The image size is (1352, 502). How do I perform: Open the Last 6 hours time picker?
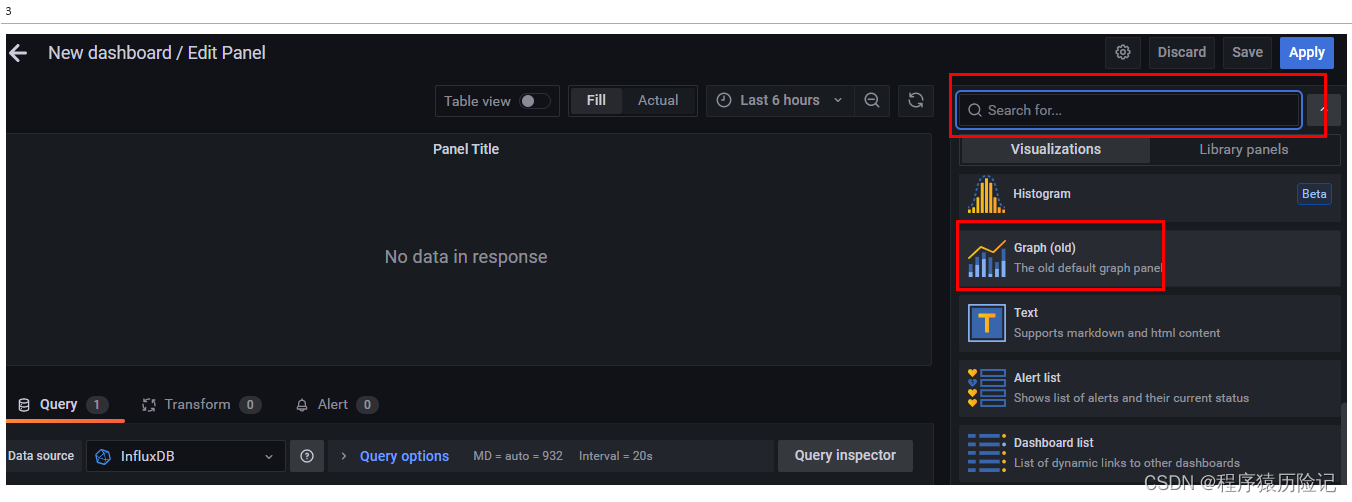(x=780, y=100)
